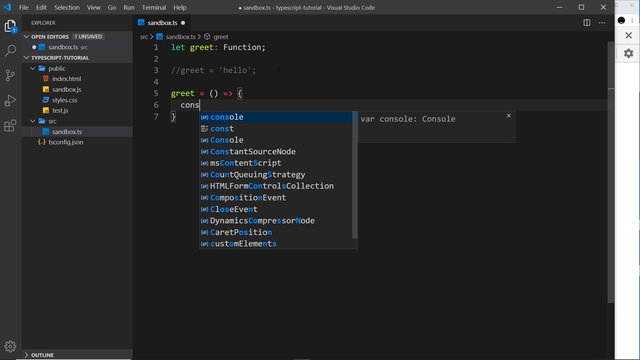The image size is (640, 360).
Task: Click line number 3 in the gutter
Action: (156, 71)
